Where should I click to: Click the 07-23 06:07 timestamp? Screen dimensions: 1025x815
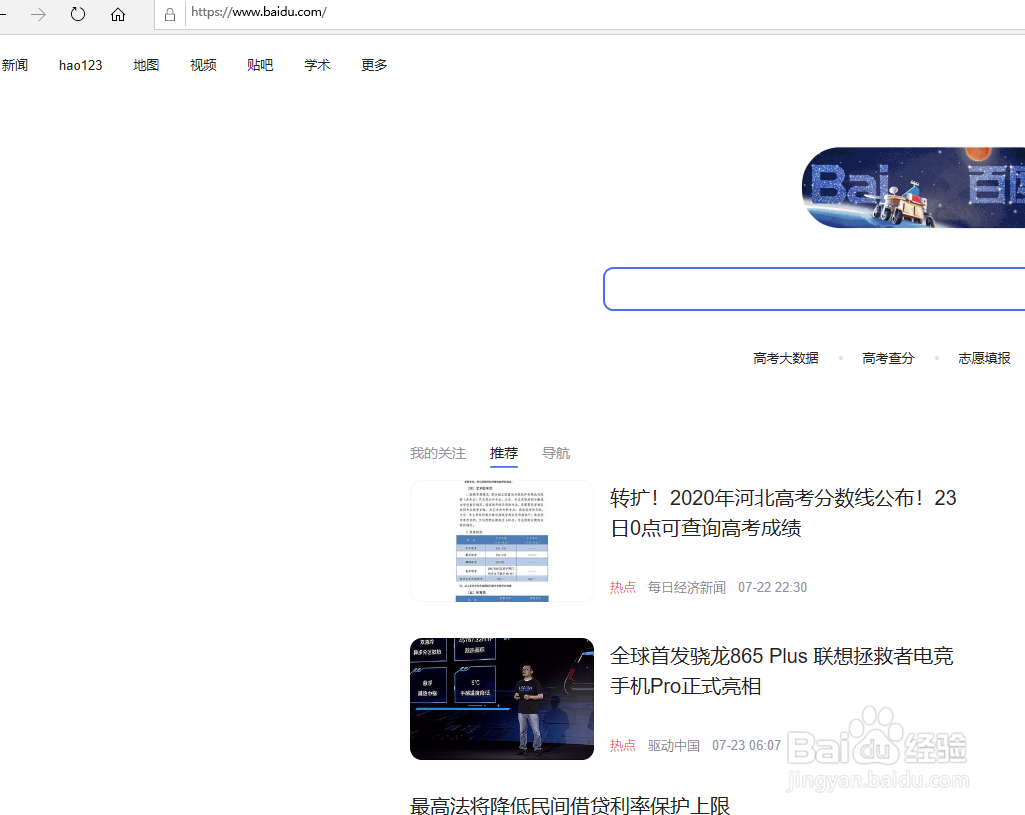click(x=746, y=746)
